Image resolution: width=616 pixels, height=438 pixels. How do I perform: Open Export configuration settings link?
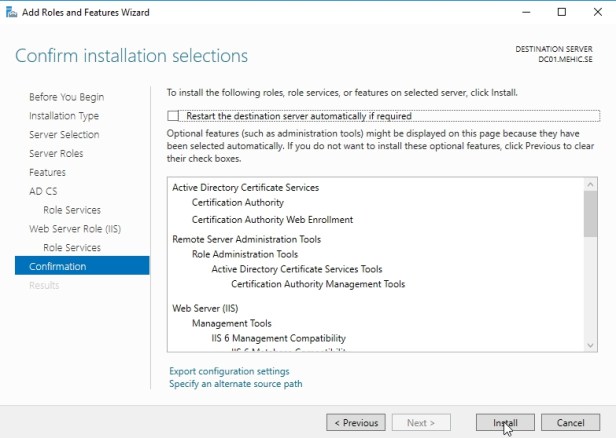click(x=229, y=371)
